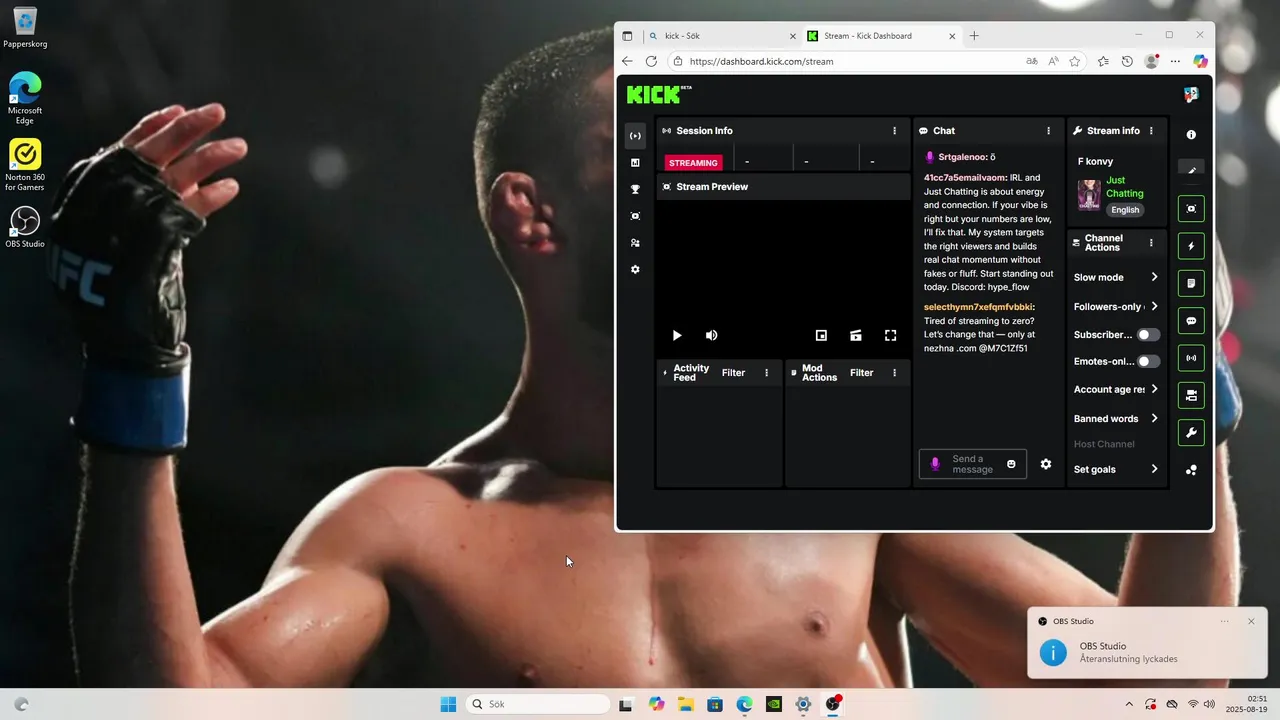Click the three-dots cluster icon at strip bottom
Screen dimensions: 1280x720
[1191, 470]
